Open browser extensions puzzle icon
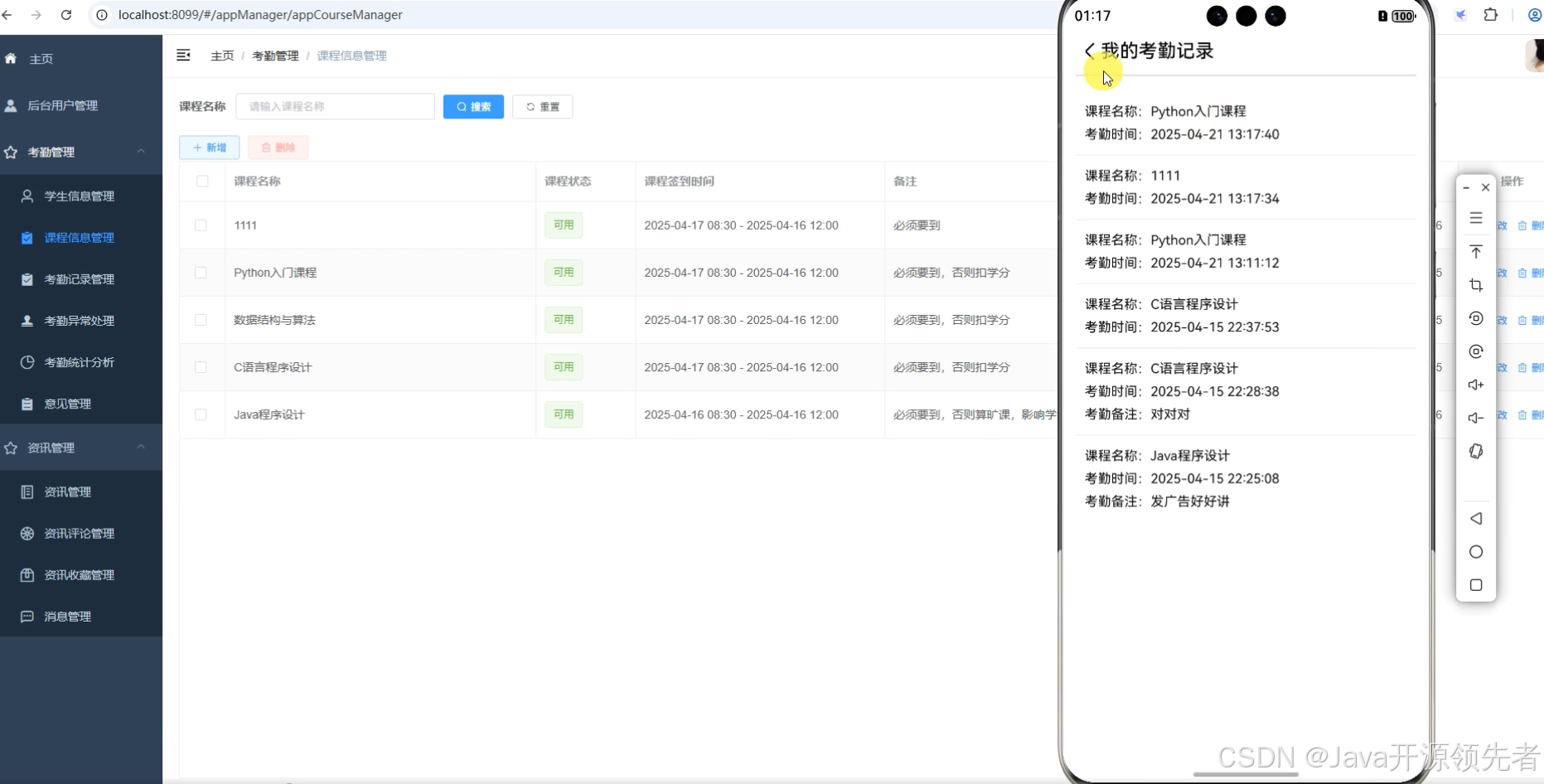 pos(1491,15)
